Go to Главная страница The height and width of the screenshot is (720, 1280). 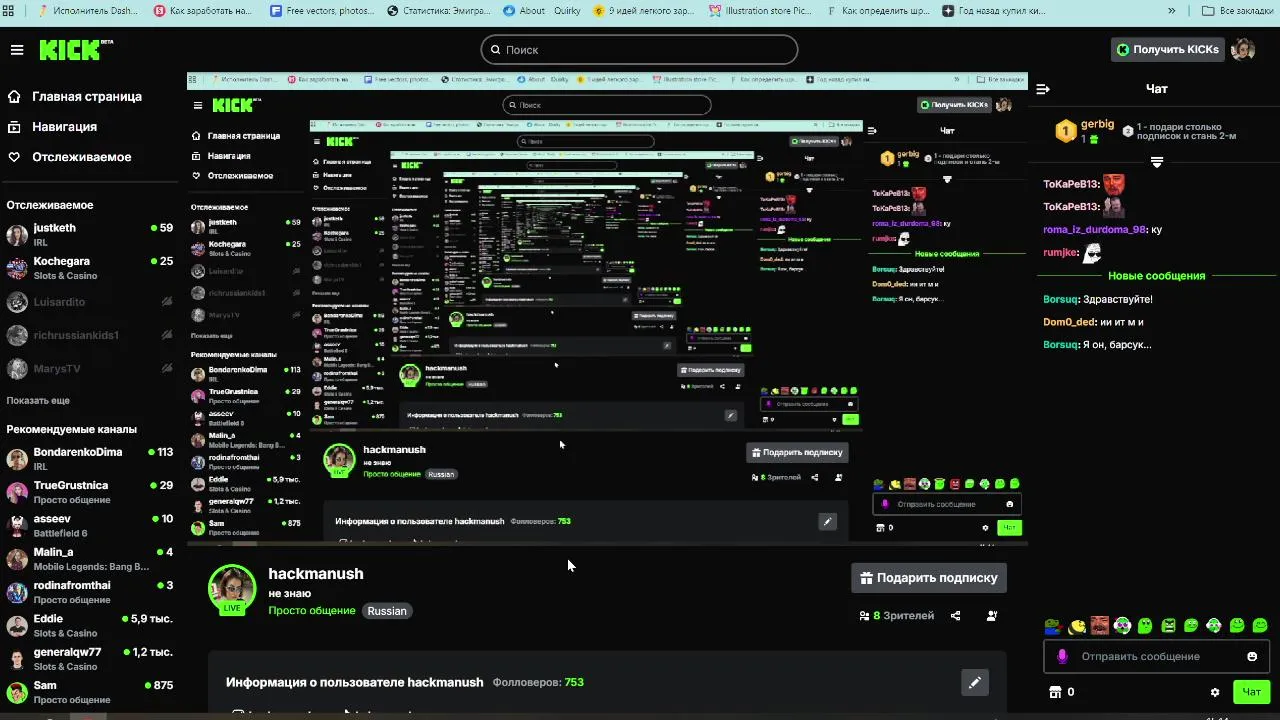[87, 97]
